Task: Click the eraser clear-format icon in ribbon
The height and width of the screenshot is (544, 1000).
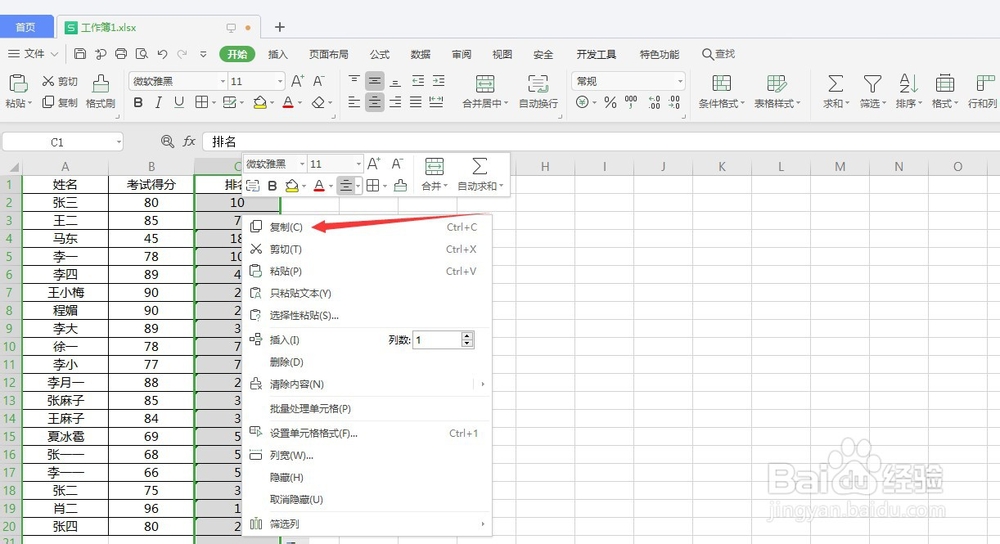Action: click(x=318, y=102)
